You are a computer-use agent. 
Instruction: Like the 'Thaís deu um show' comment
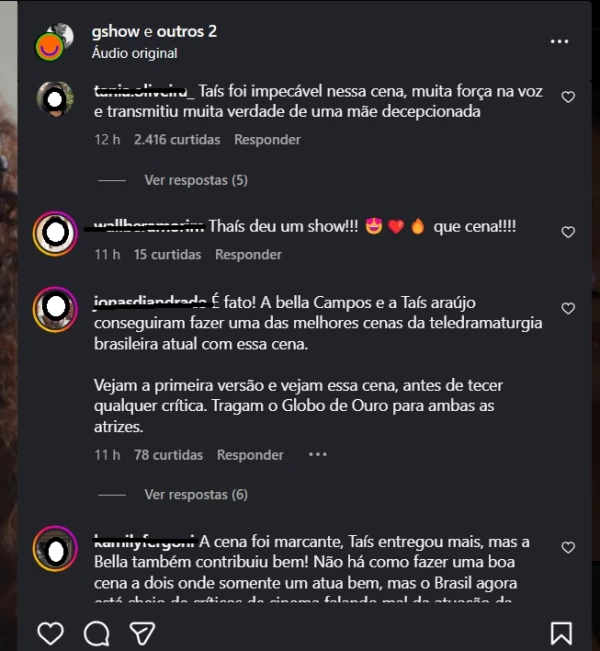[568, 232]
